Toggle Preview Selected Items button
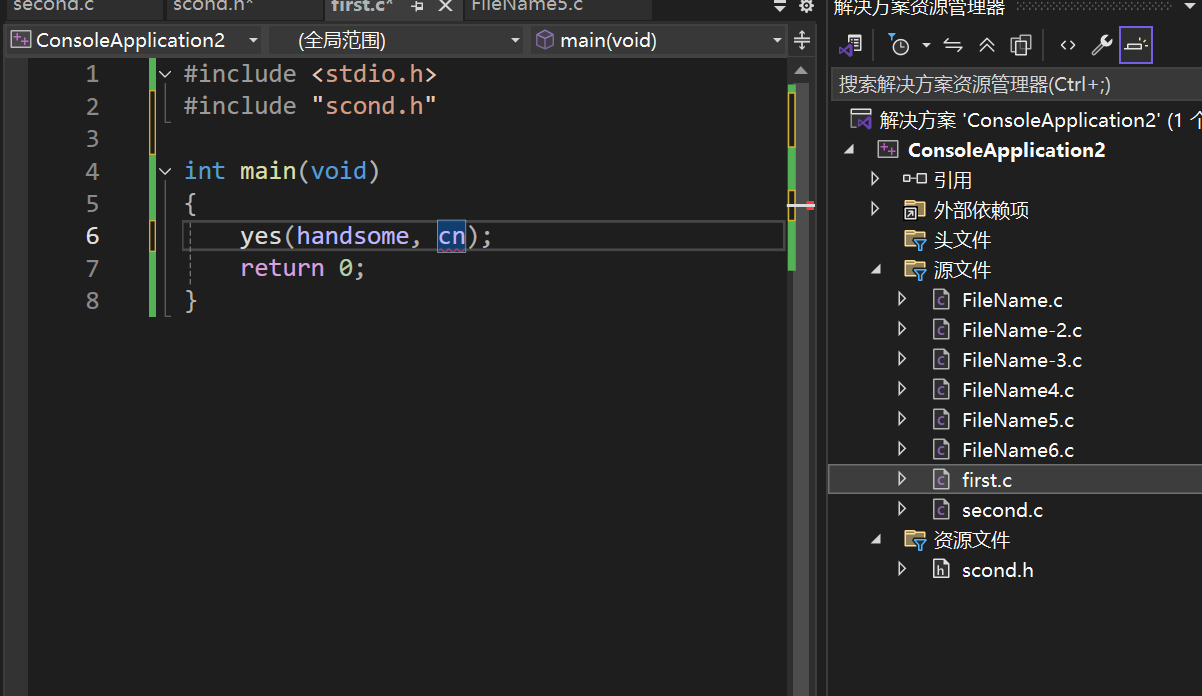The height and width of the screenshot is (696, 1202). [1136, 45]
